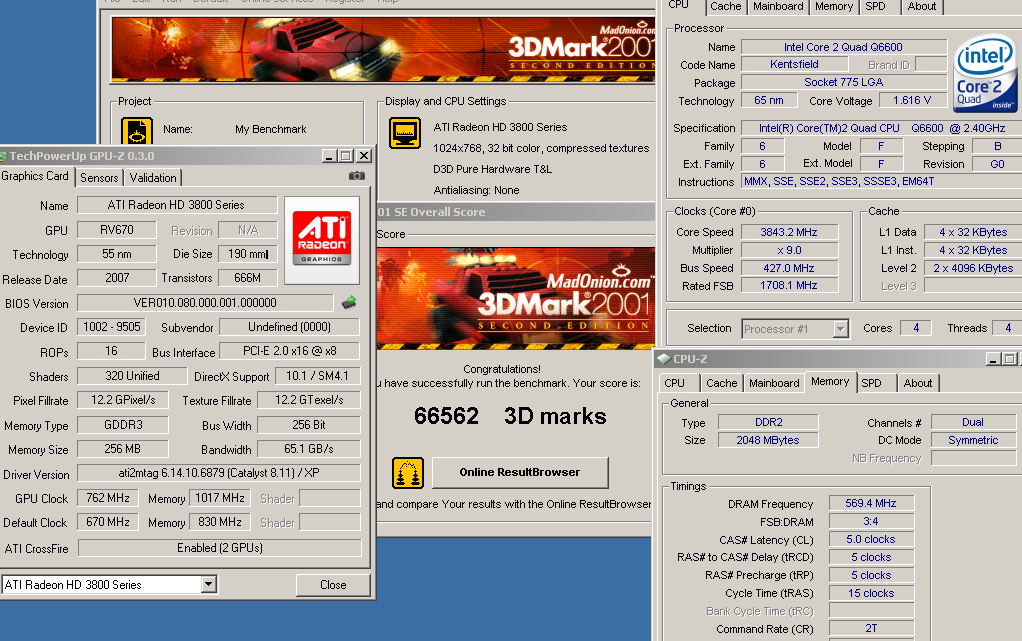
Task: Click the Driver Version field
Action: pos(219,473)
